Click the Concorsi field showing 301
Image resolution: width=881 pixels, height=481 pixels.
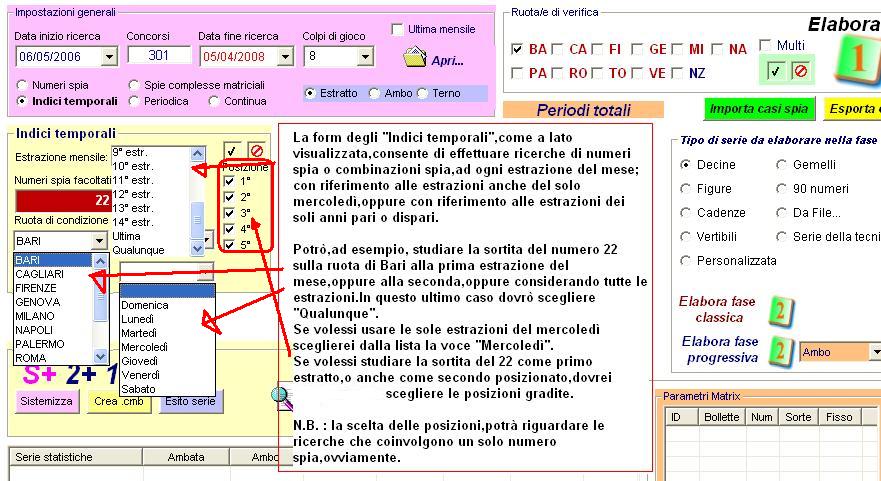159,55
